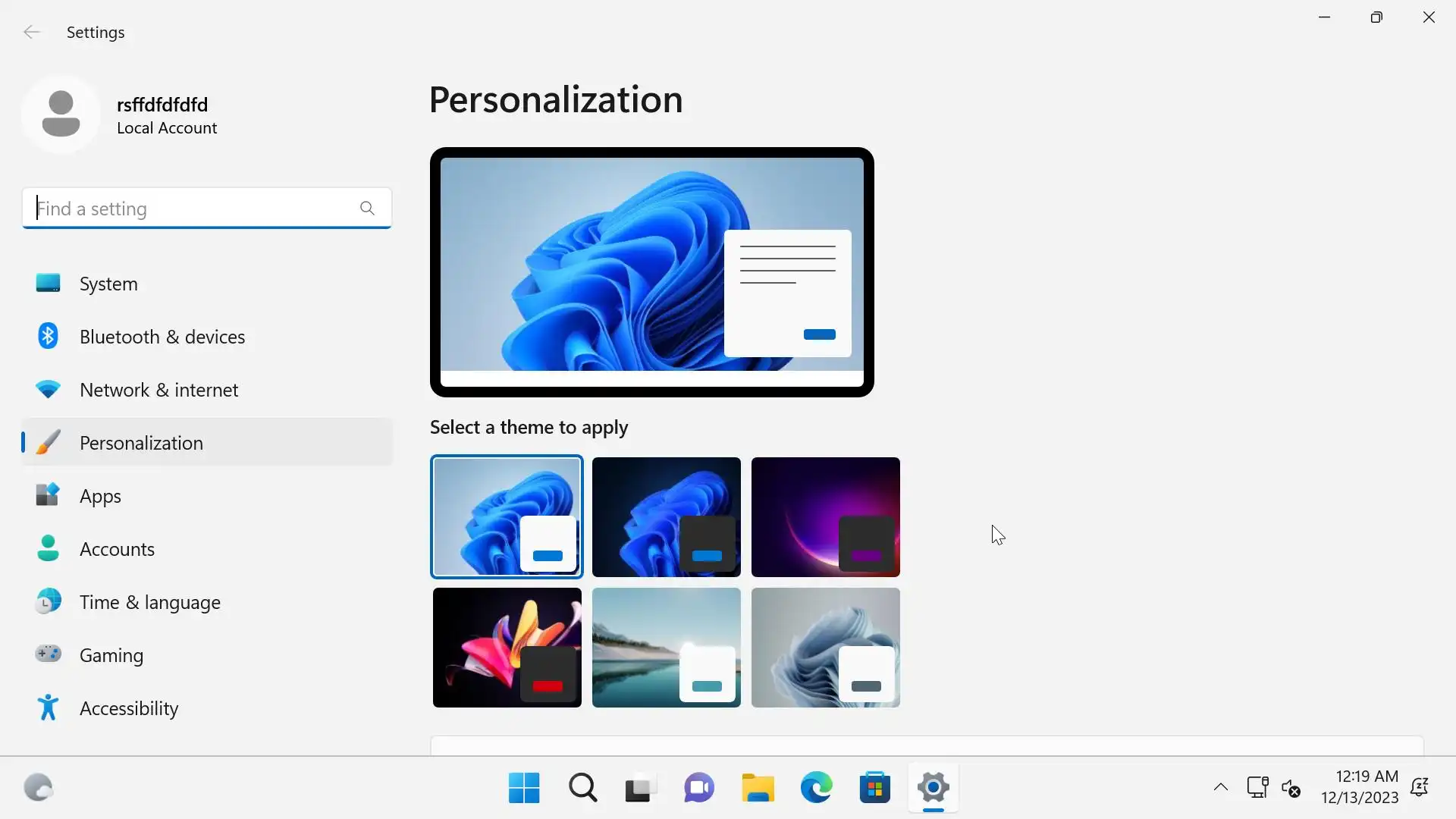Click the Network wifi icon in sidebar

48,390
